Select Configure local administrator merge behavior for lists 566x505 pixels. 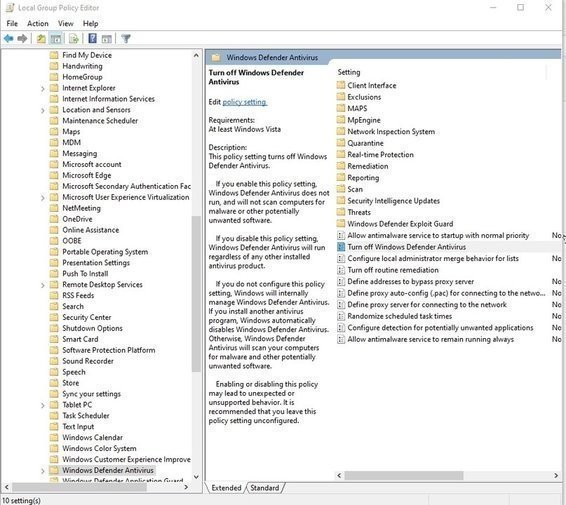[x=433, y=258]
